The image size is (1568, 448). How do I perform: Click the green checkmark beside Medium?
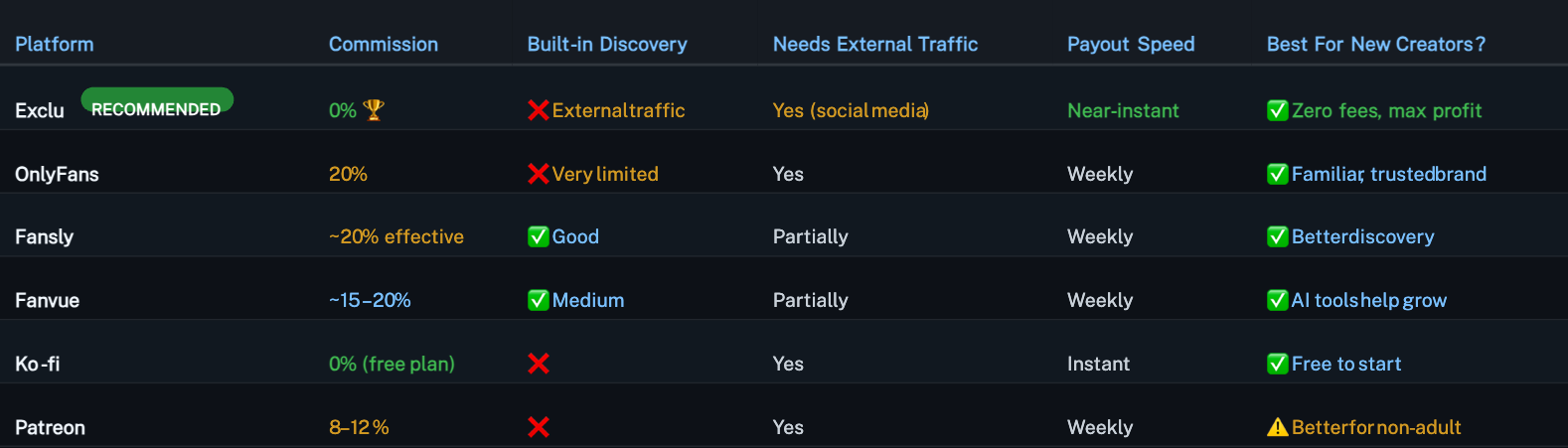point(539,300)
